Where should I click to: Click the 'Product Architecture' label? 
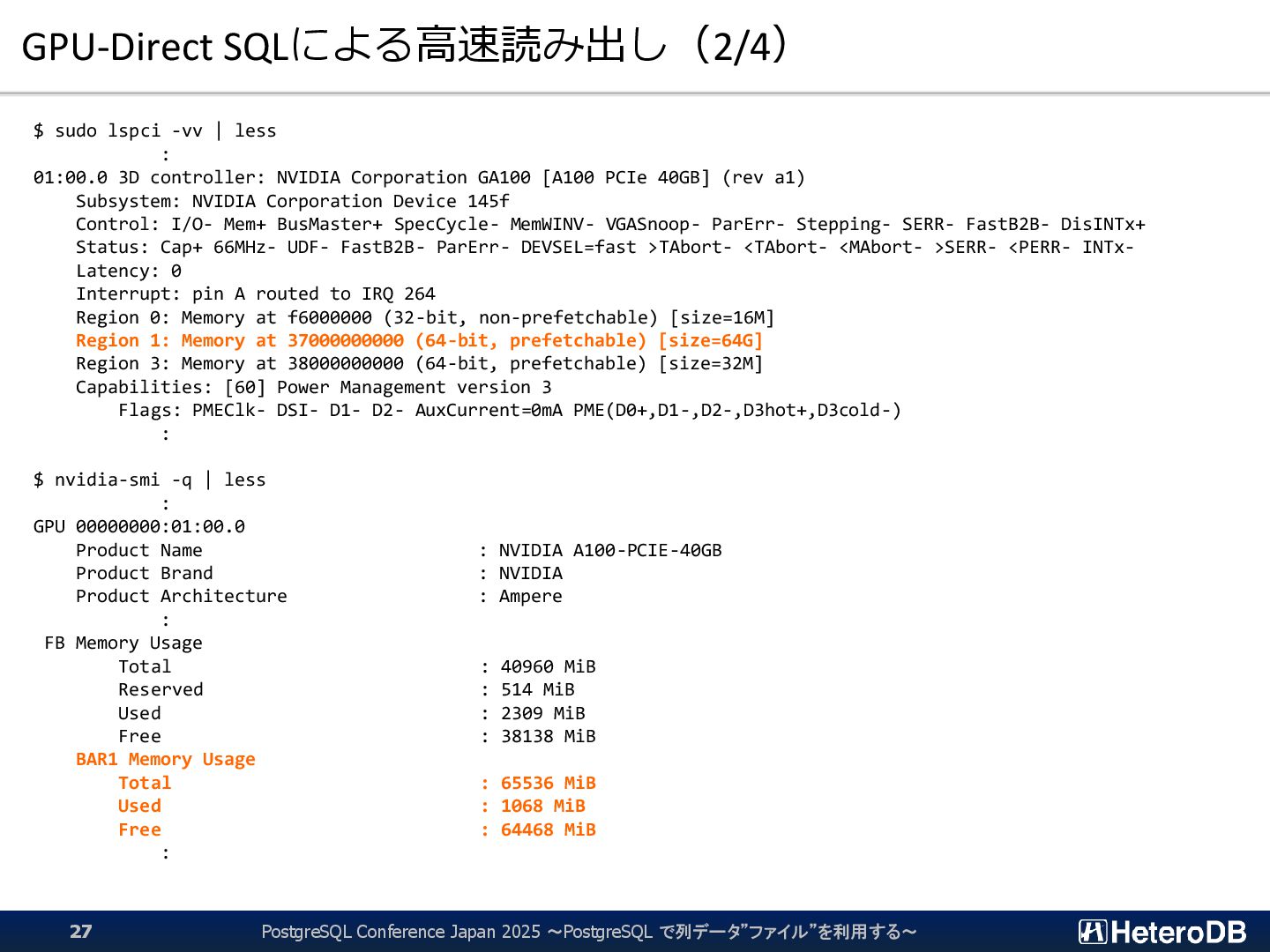[182, 596]
